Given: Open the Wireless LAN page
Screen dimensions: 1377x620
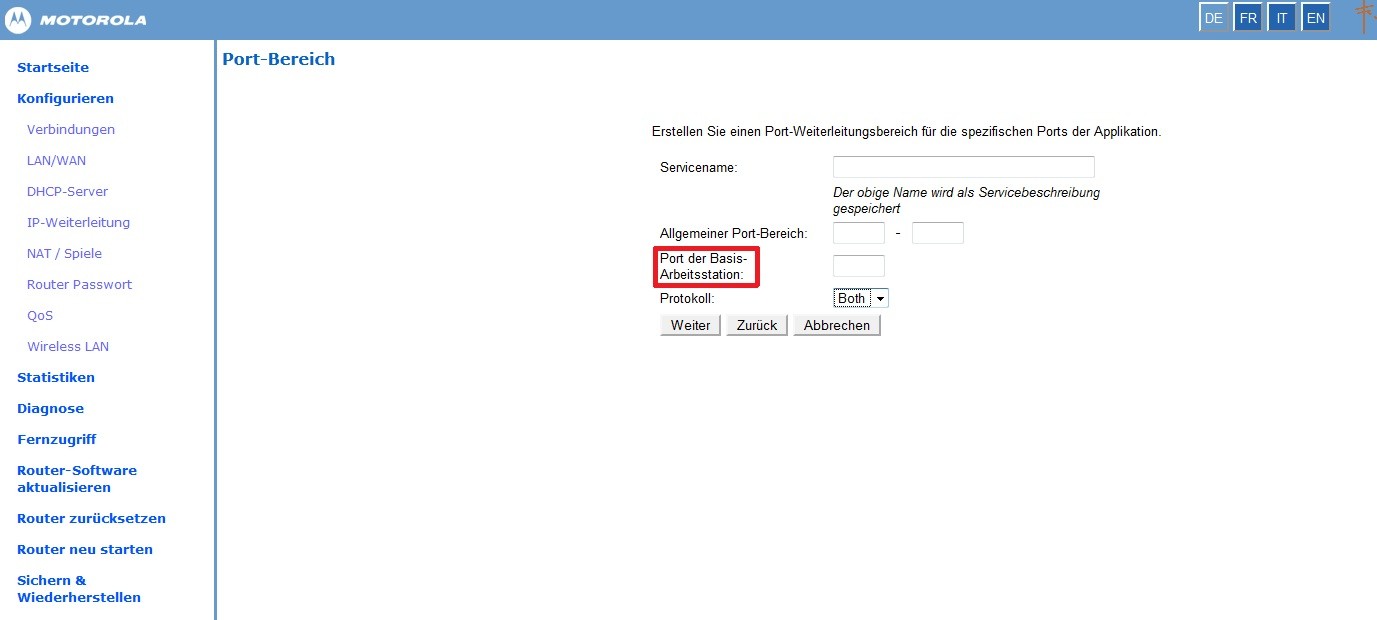Looking at the screenshot, I should (68, 346).
